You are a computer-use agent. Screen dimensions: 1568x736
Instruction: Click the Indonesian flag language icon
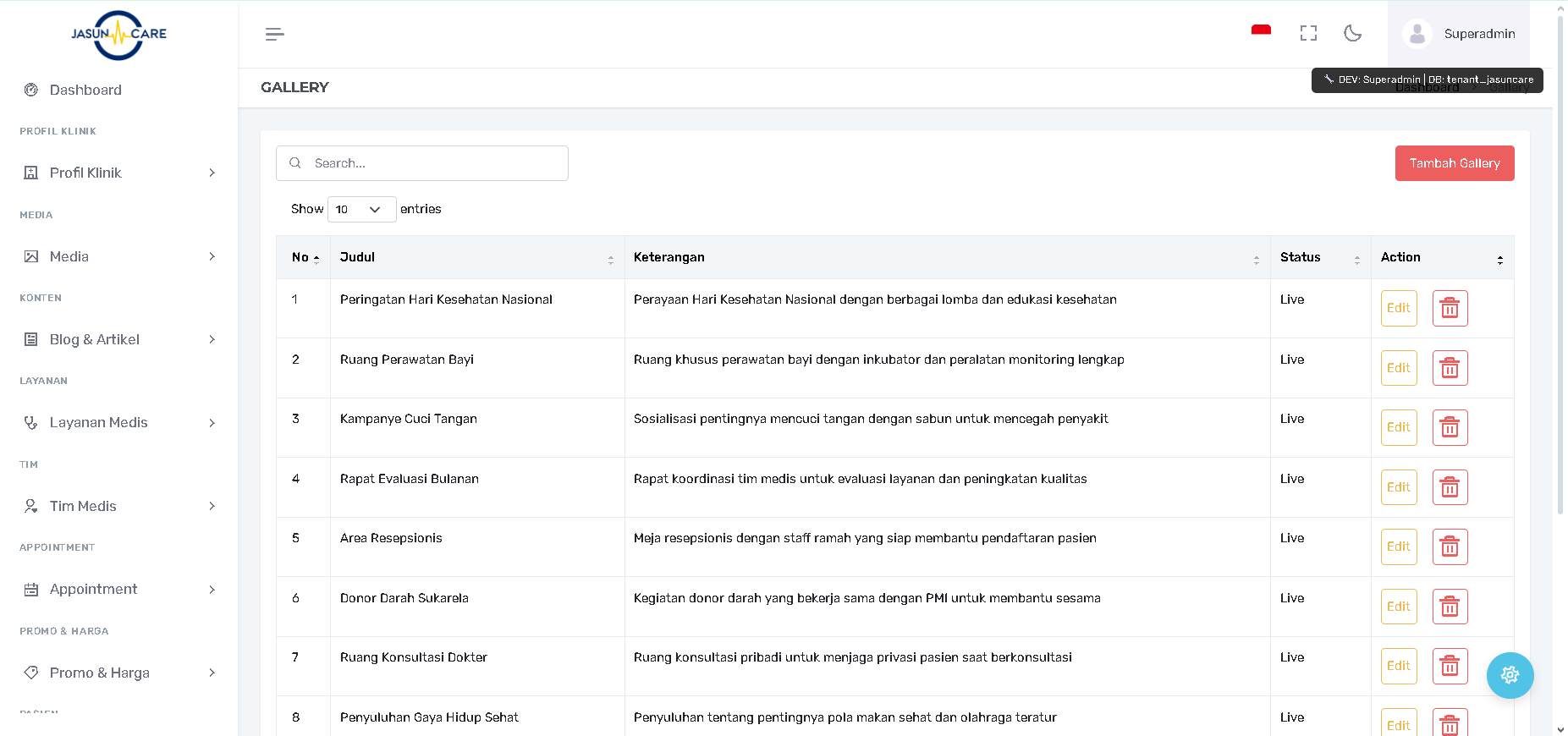1261,32
